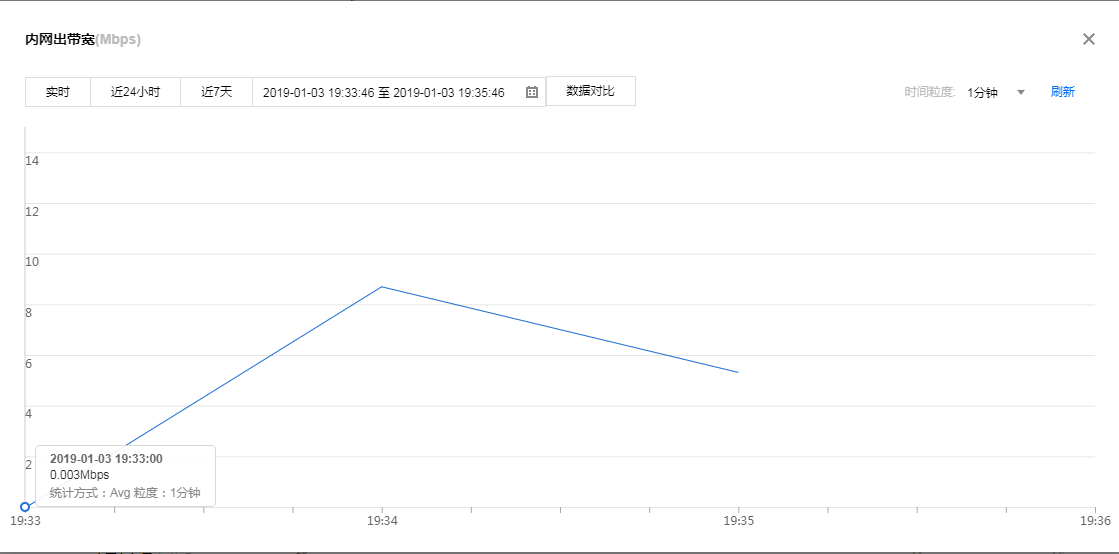
Task: Click the 14 y-axis label
Action: tap(32, 160)
